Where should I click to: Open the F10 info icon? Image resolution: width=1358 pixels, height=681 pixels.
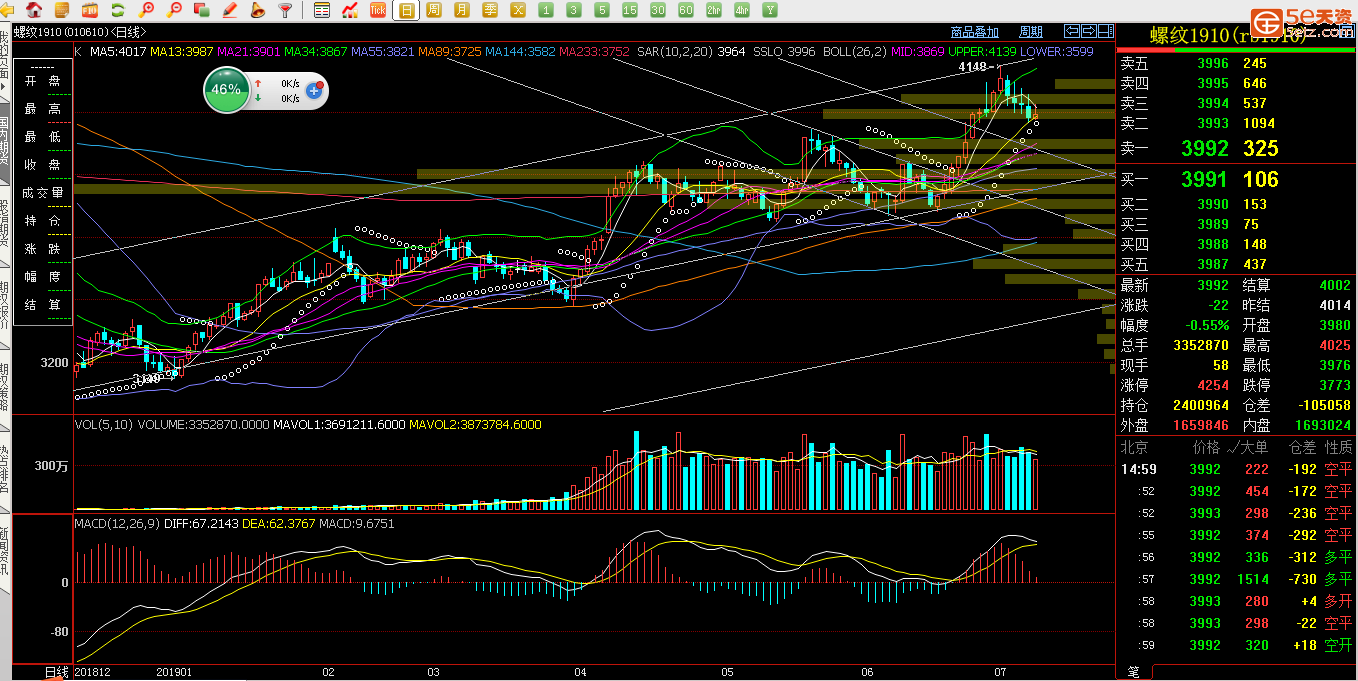pos(89,10)
